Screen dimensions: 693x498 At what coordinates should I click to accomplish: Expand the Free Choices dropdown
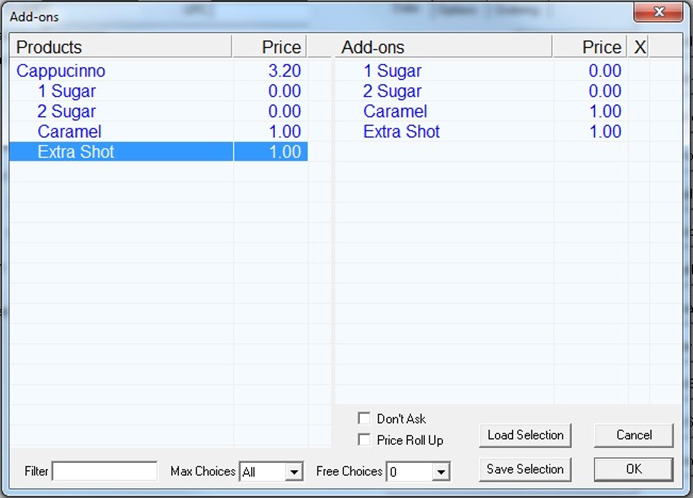pos(442,472)
